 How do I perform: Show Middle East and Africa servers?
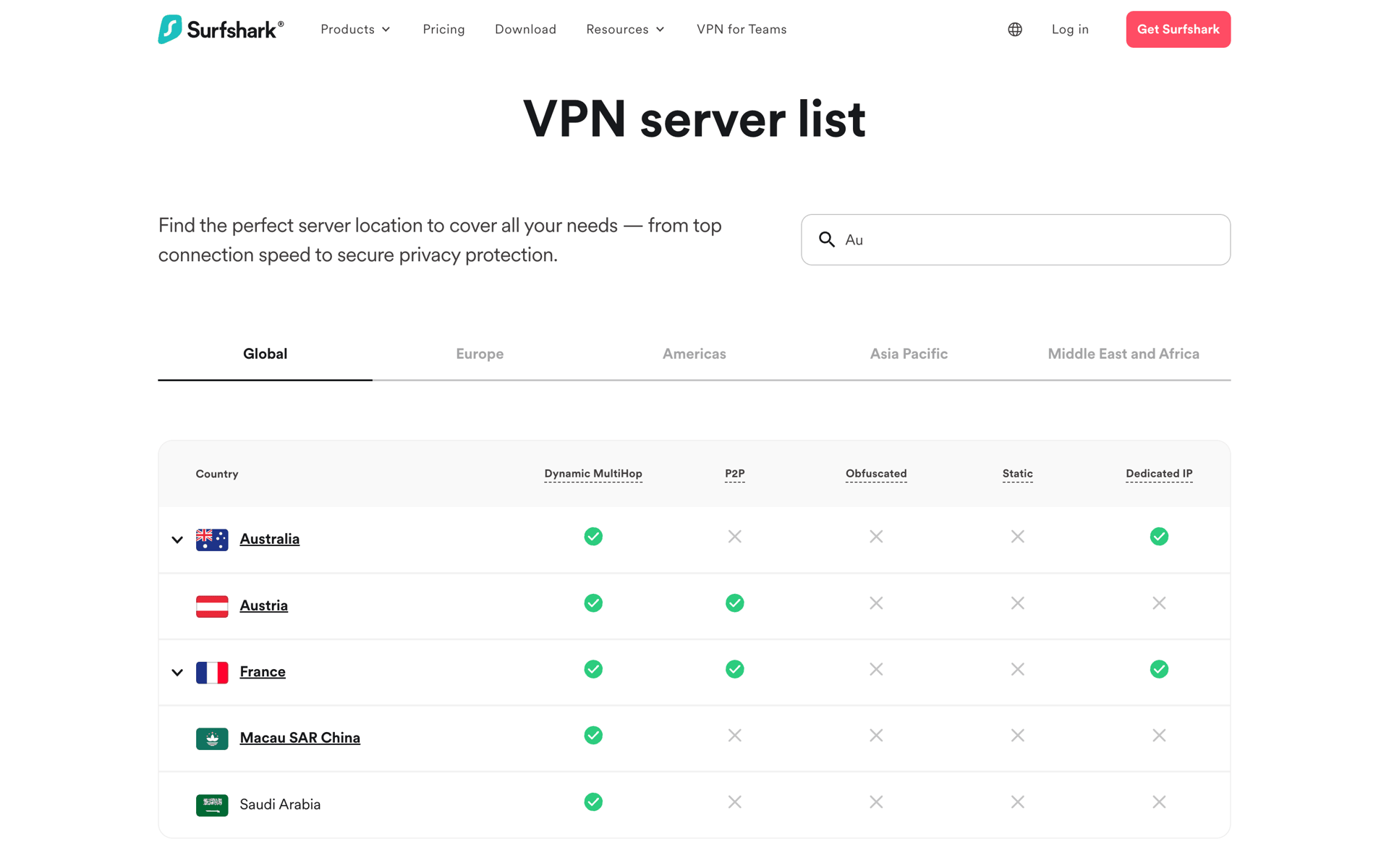1123,354
